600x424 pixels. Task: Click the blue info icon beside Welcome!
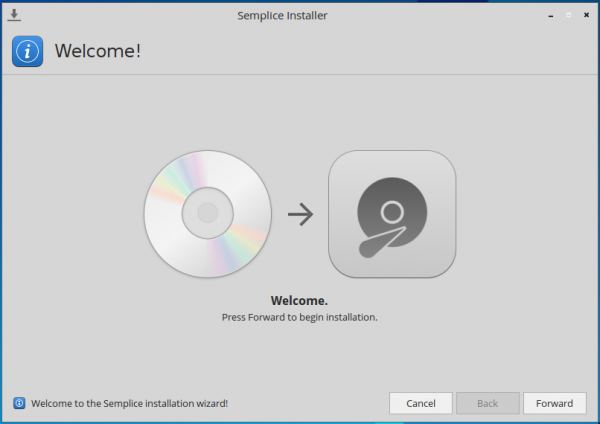click(28, 51)
